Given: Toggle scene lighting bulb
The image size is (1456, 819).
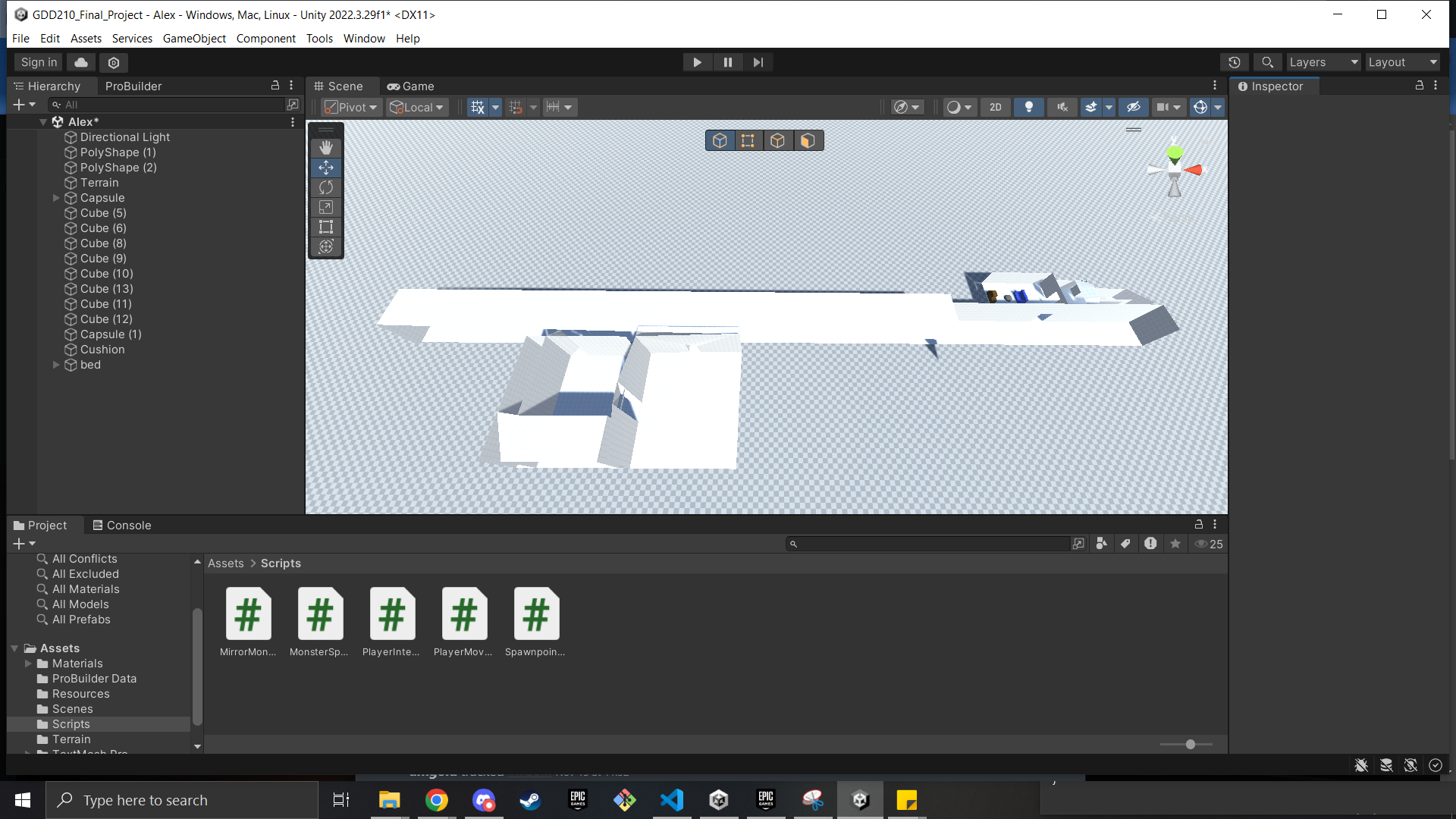Looking at the screenshot, I should (1028, 107).
